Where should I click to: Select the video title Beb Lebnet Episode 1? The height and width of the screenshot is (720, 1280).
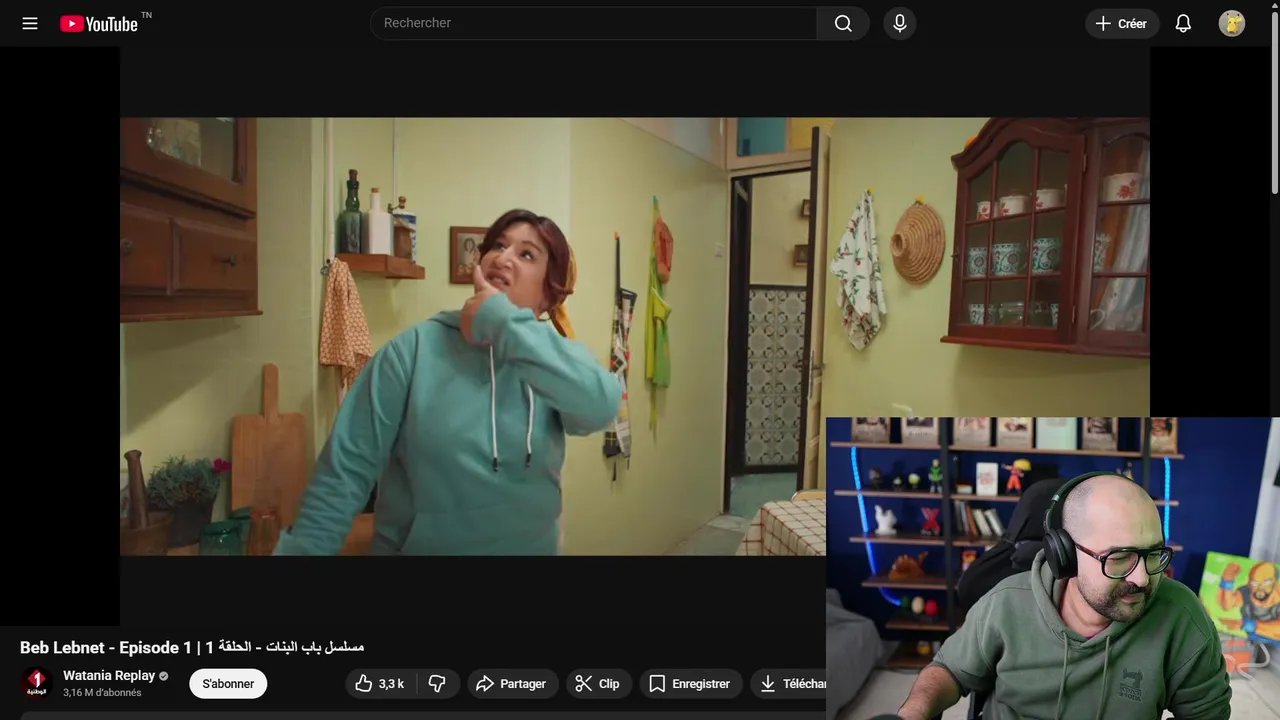192,647
